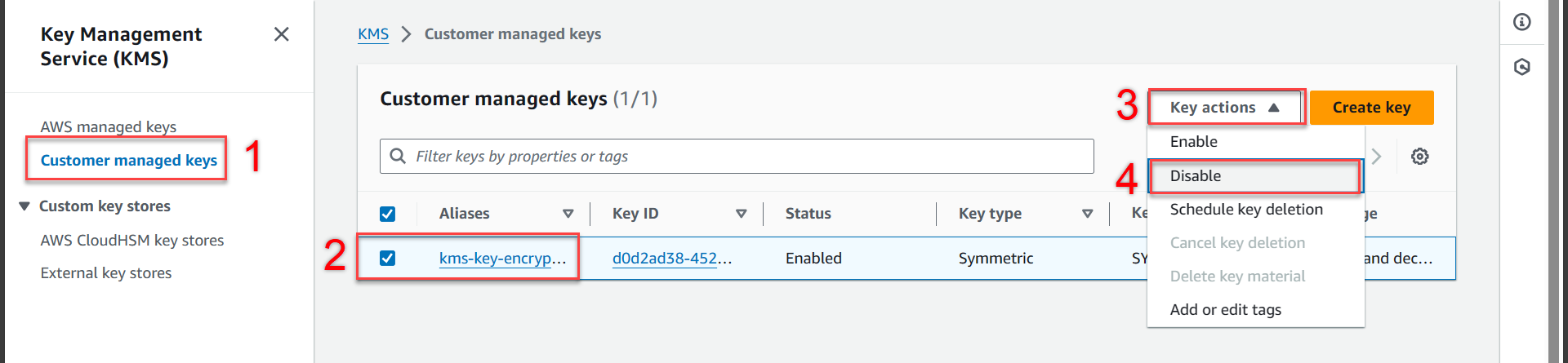Collapse Custom key stores section
The height and width of the screenshot is (363, 1568).
(x=24, y=206)
